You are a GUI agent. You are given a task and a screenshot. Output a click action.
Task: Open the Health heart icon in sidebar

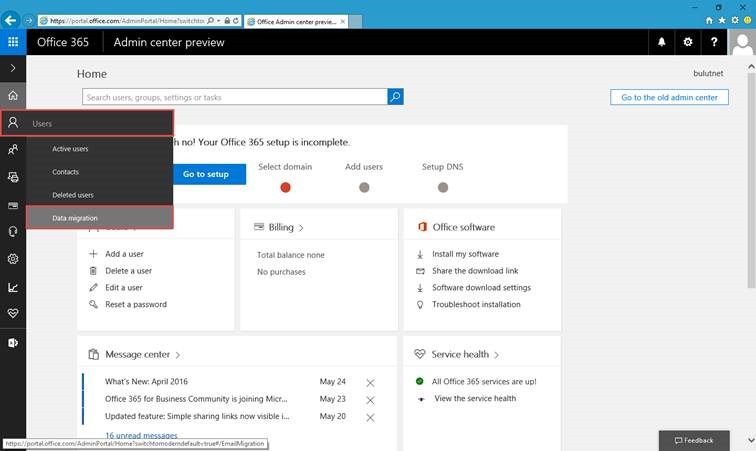click(13, 314)
